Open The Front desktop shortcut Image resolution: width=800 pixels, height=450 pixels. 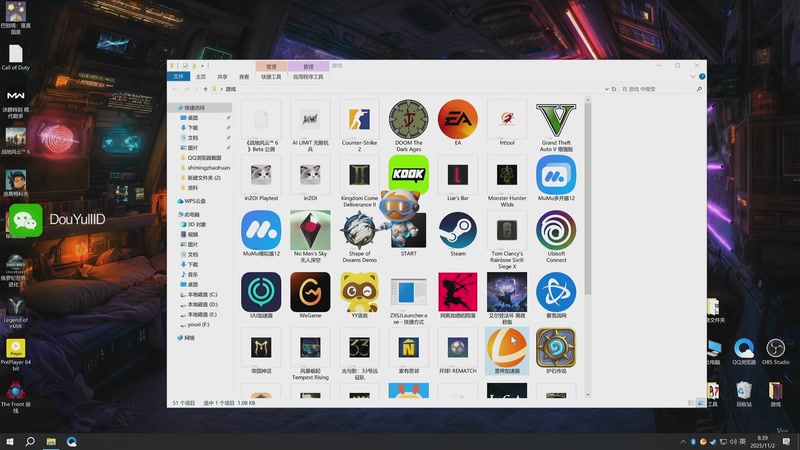pos(15,396)
